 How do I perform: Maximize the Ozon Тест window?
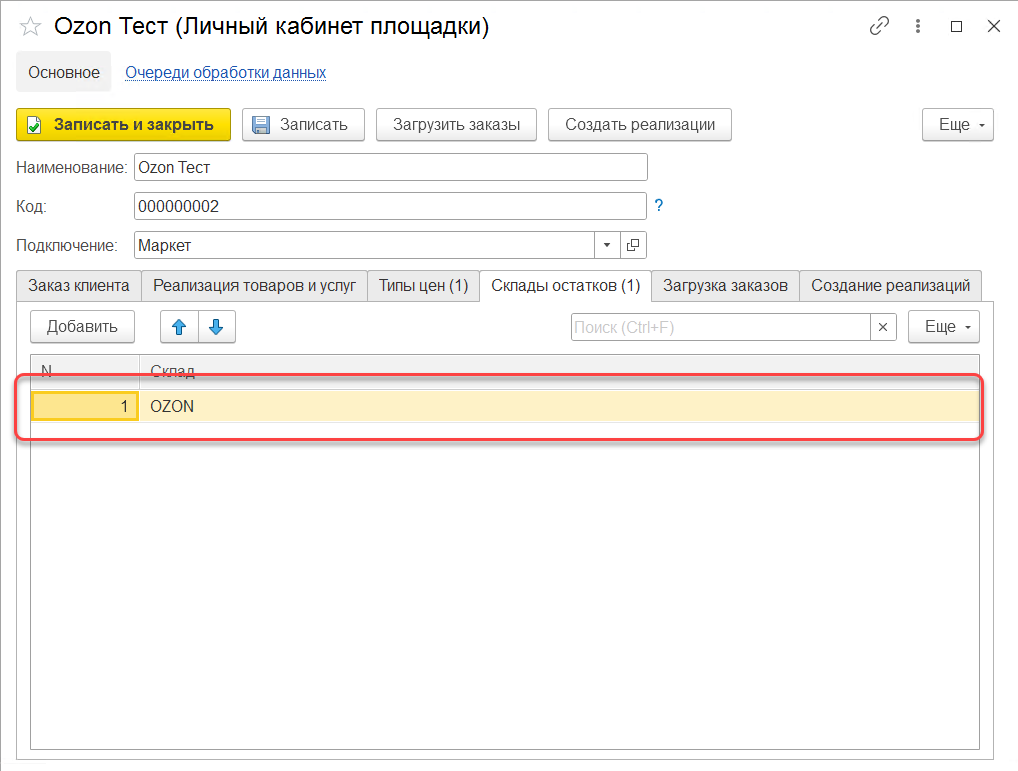coord(956,26)
